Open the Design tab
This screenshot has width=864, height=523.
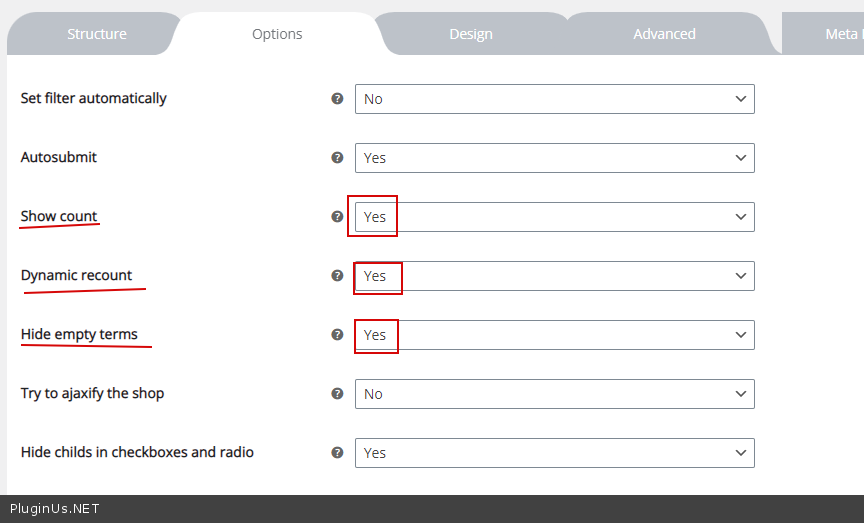pyautogui.click(x=470, y=34)
